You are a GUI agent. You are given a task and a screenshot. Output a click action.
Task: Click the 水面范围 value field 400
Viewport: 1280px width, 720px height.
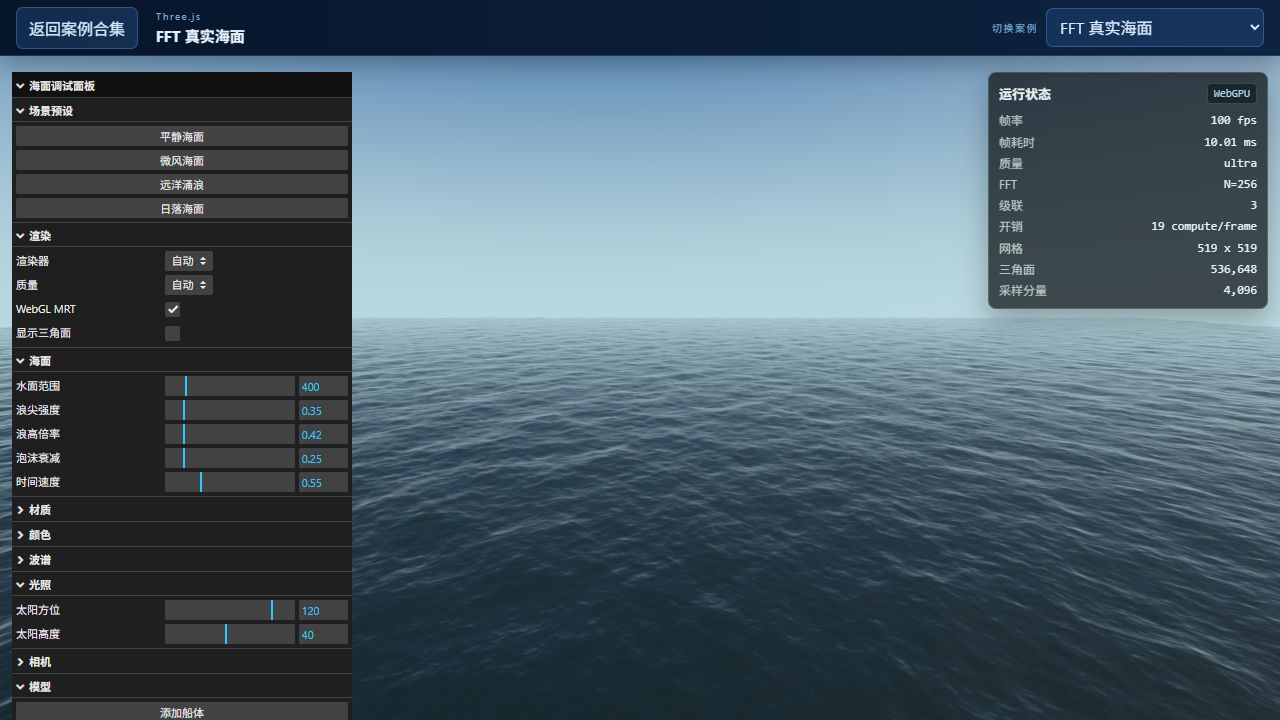coord(323,386)
